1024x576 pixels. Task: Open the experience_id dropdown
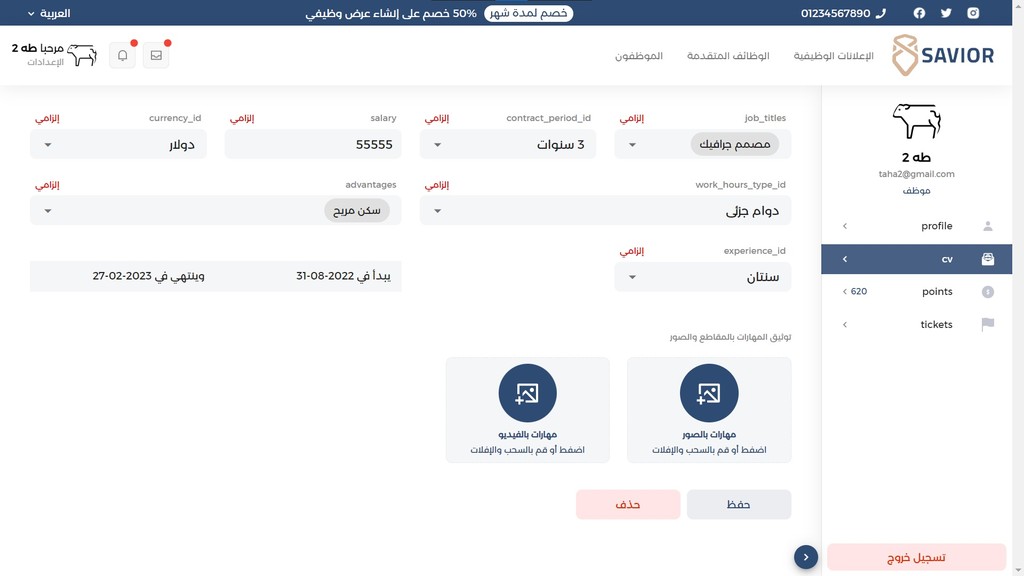[x=702, y=277]
